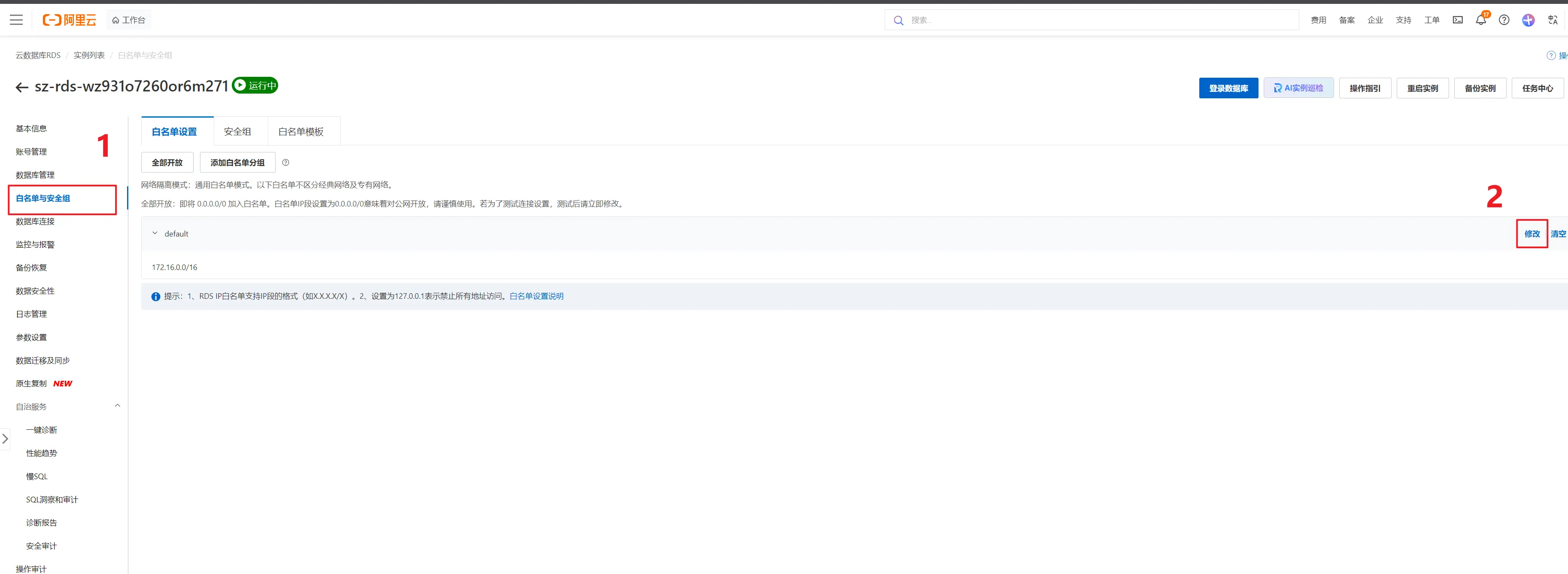Click the back arrow beside instance name
Image resolution: width=1568 pixels, height=574 pixels.
[x=22, y=88]
